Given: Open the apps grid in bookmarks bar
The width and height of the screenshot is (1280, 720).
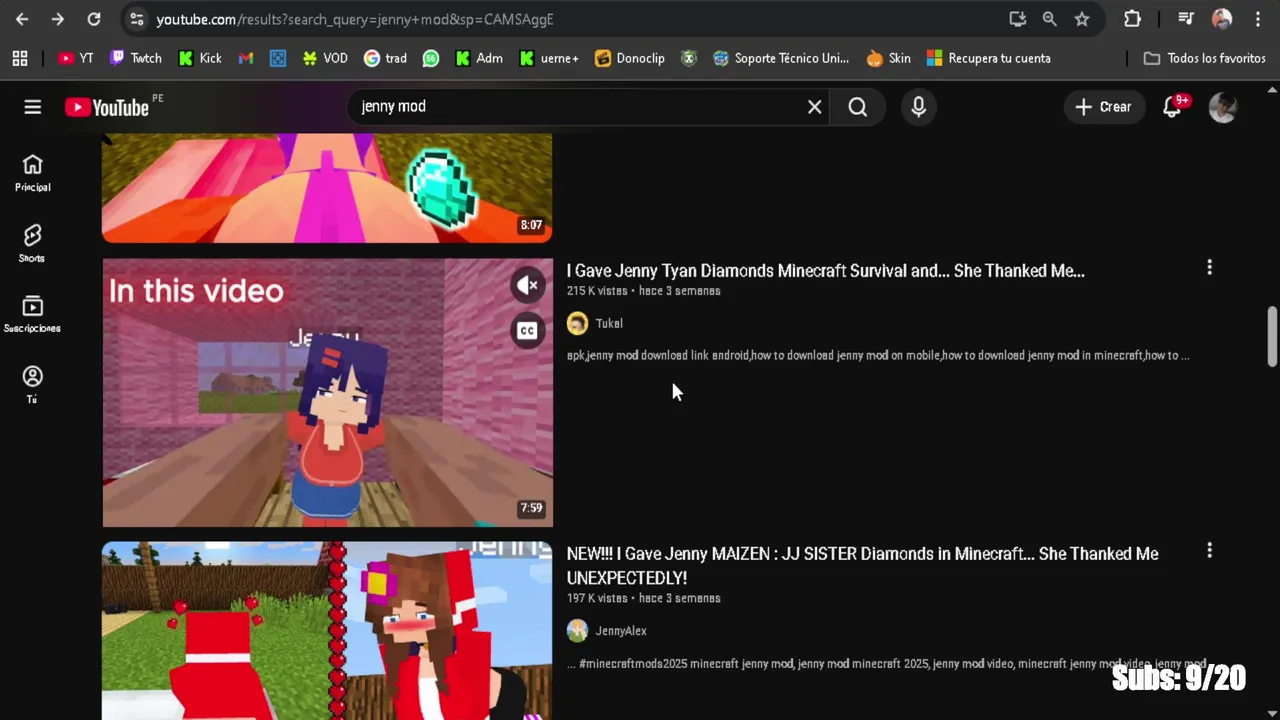Looking at the screenshot, I should tap(20, 58).
